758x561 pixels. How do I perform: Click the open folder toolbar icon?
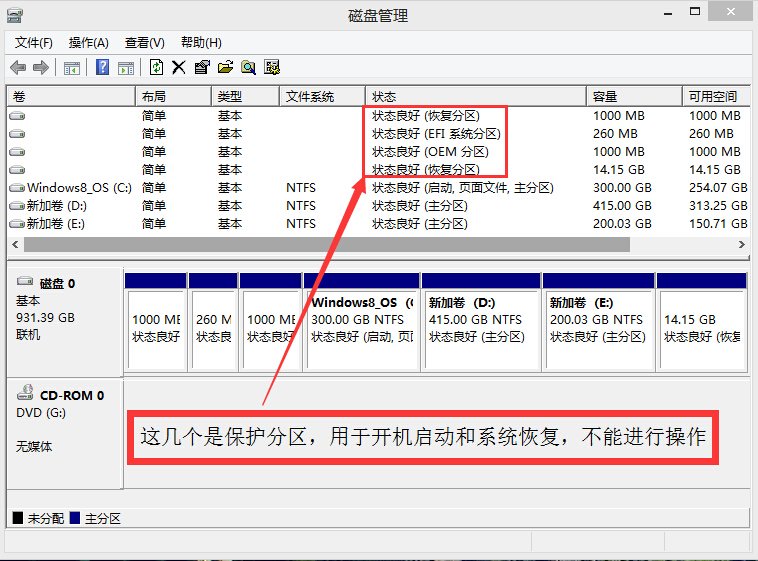(225, 67)
